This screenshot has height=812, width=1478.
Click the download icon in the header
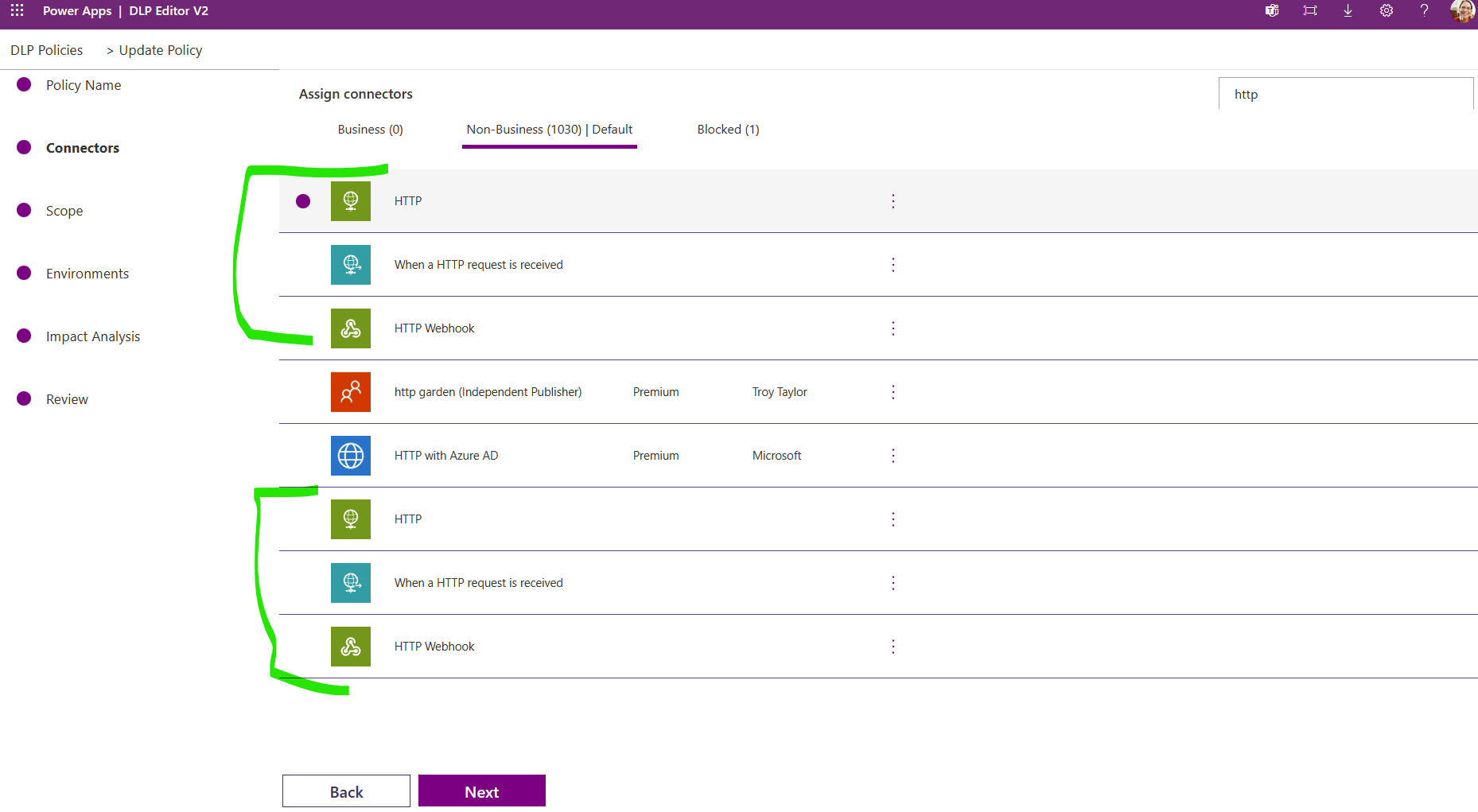click(1348, 11)
